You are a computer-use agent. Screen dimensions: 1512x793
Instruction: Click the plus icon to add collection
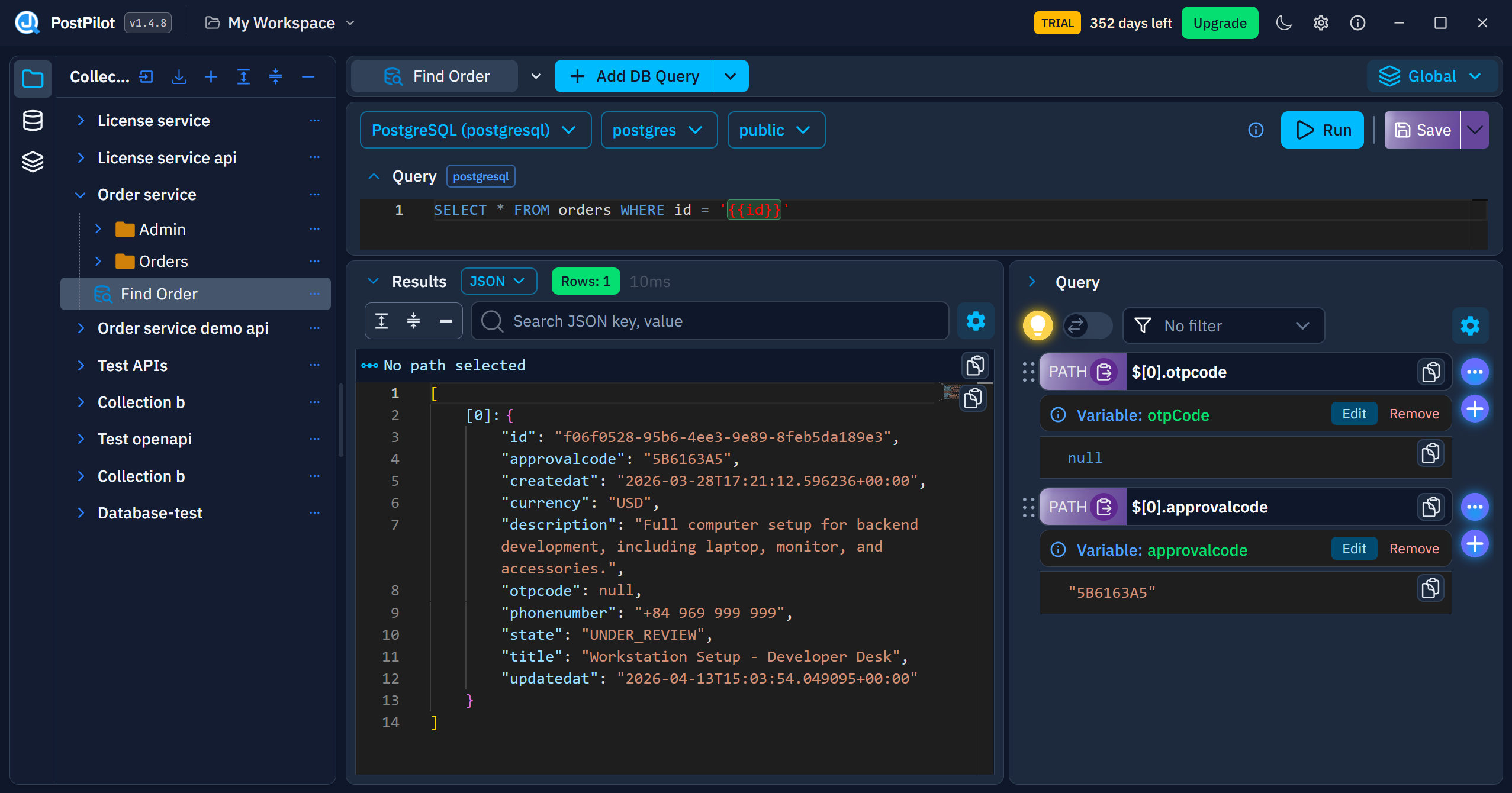[211, 76]
